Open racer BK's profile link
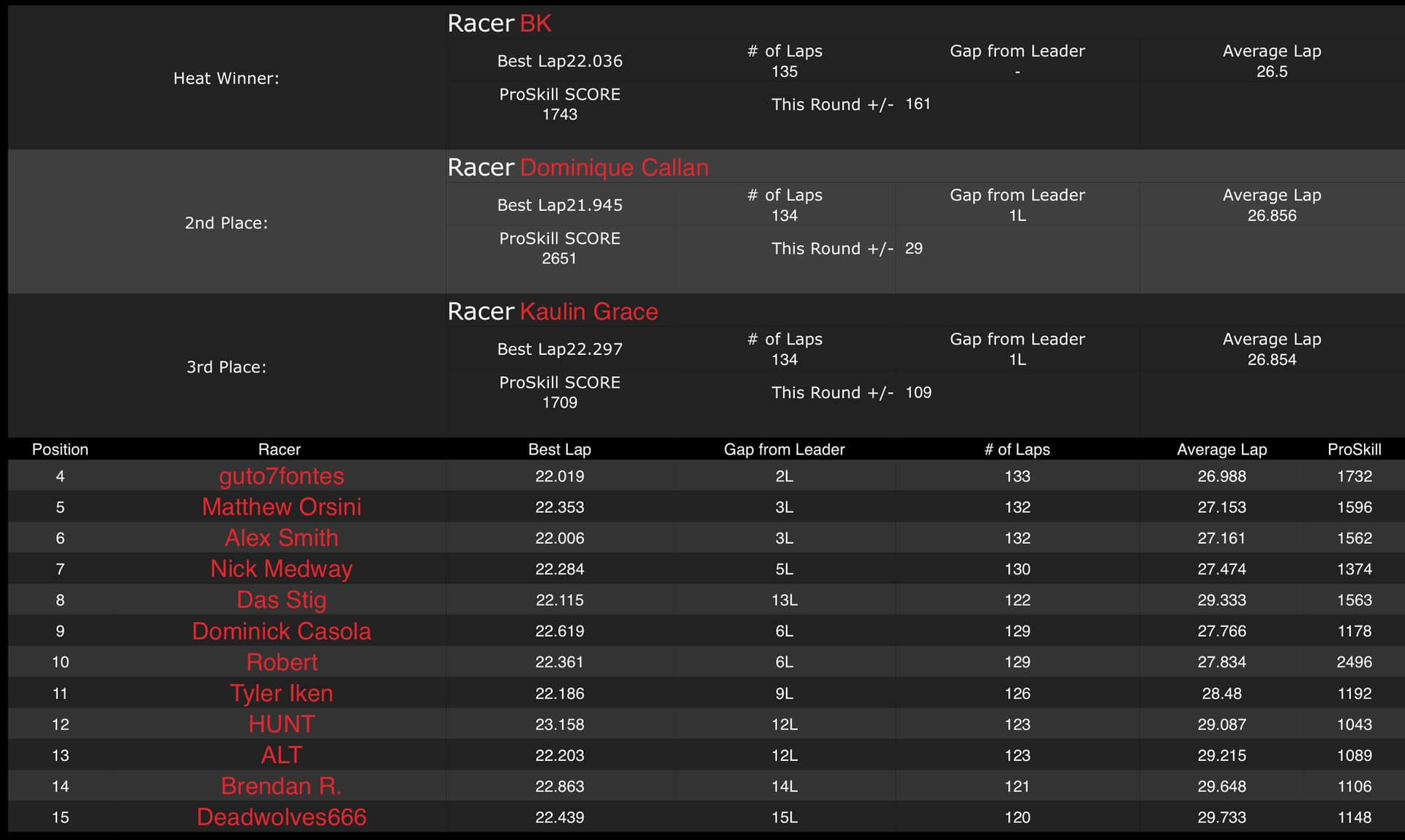Image resolution: width=1405 pixels, height=840 pixels. pos(535,23)
